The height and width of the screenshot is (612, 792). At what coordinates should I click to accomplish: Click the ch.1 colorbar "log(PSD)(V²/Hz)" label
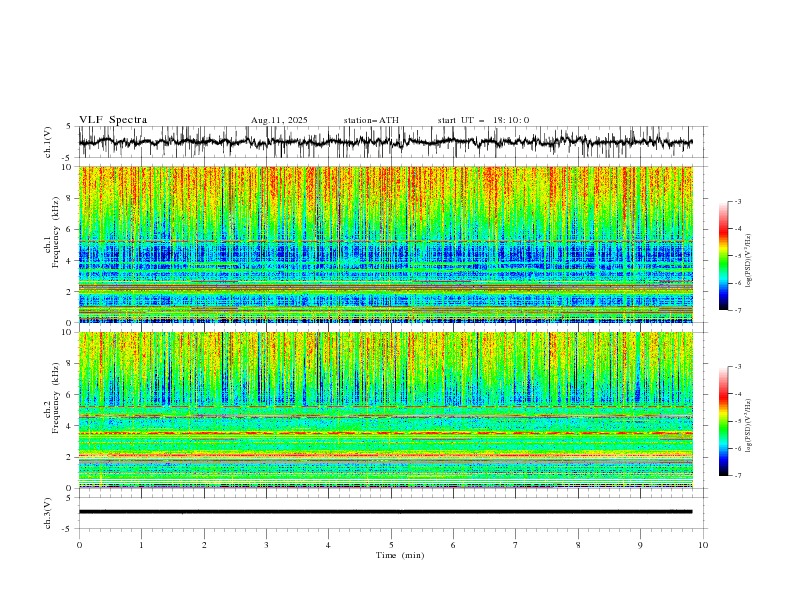[748, 261]
